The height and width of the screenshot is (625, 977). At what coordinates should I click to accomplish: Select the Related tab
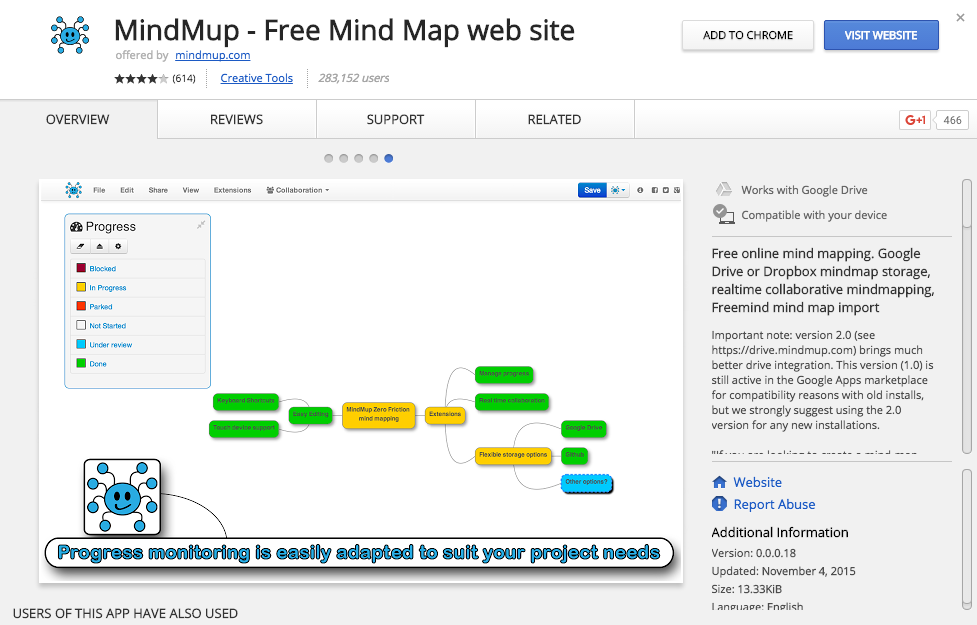point(555,120)
